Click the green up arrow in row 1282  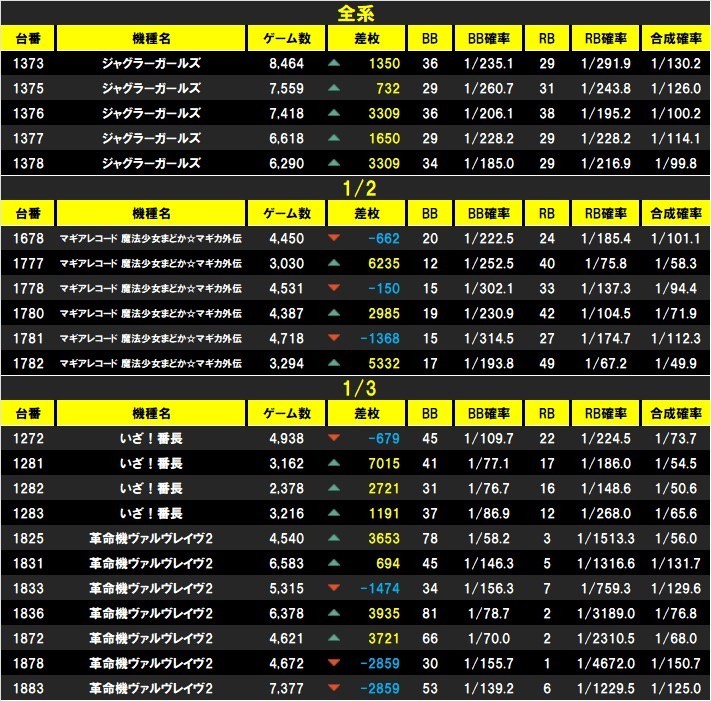click(x=334, y=487)
